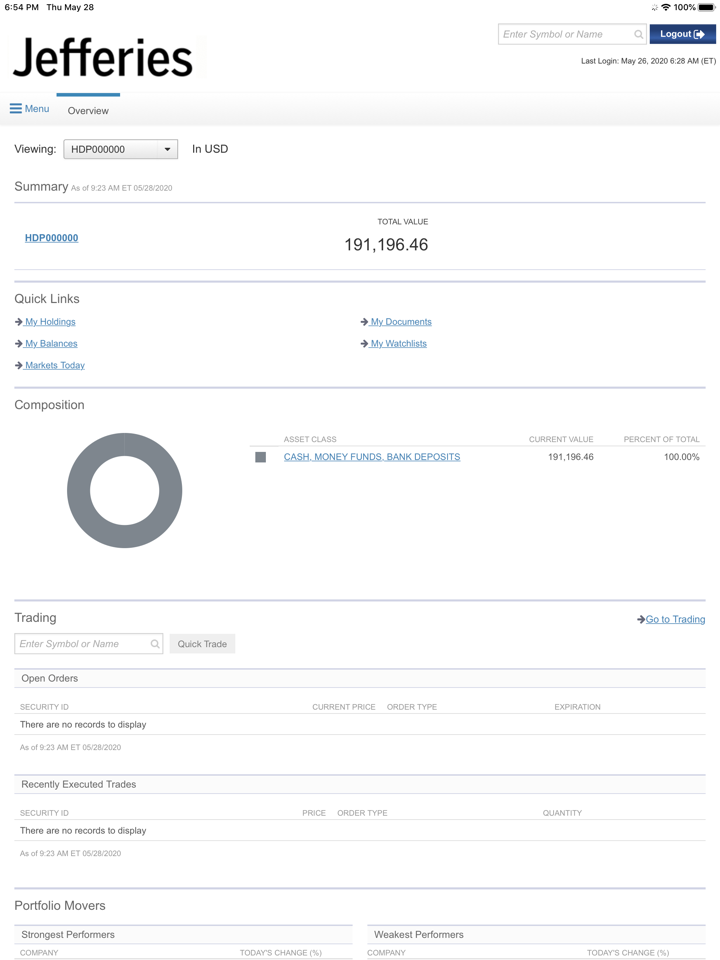Click the magnifier icon in Trading search box
Viewport: 720px width, 960px height.
[155, 644]
